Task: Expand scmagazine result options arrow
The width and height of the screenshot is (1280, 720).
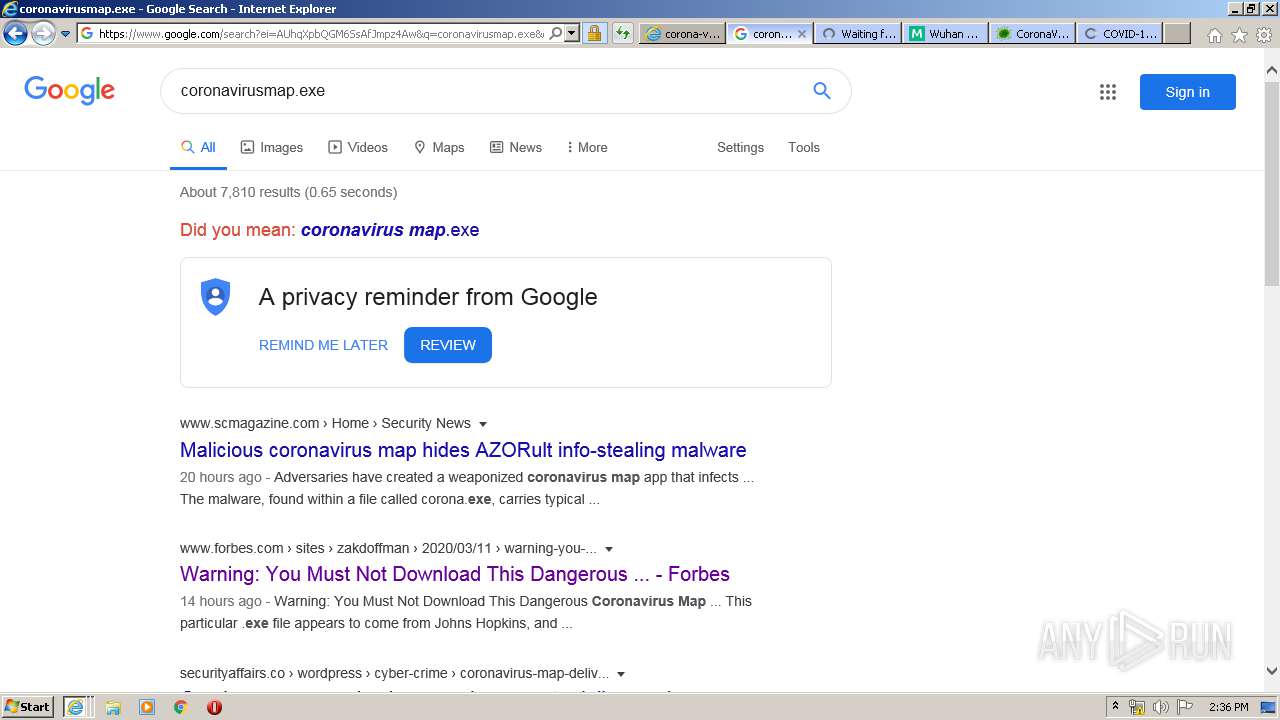Action: point(483,424)
